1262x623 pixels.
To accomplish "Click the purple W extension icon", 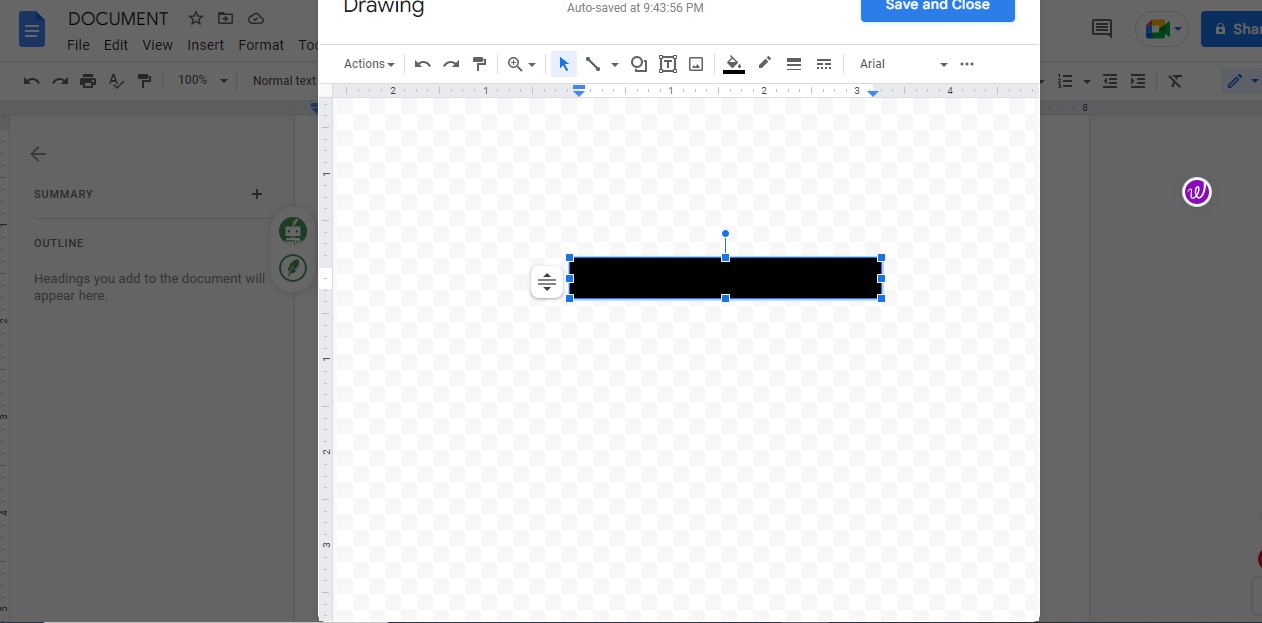I will [1196, 191].
